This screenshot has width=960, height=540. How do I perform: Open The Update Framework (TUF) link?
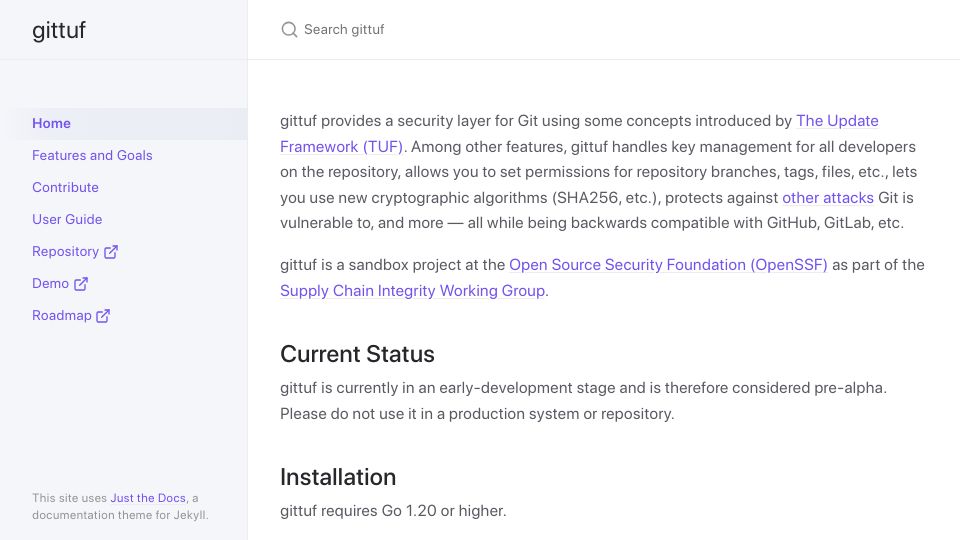coord(837,121)
